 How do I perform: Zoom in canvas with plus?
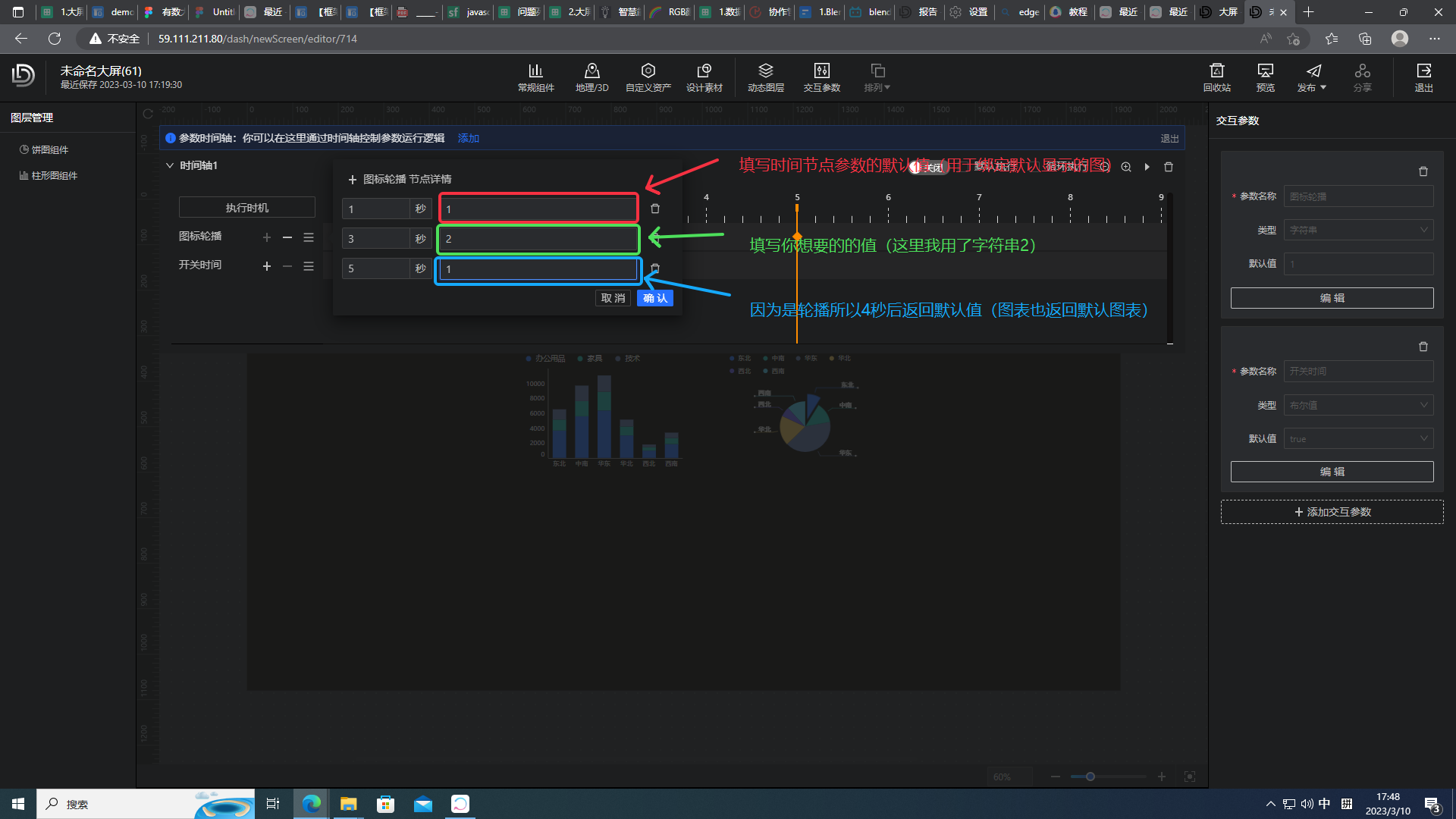click(x=1161, y=777)
